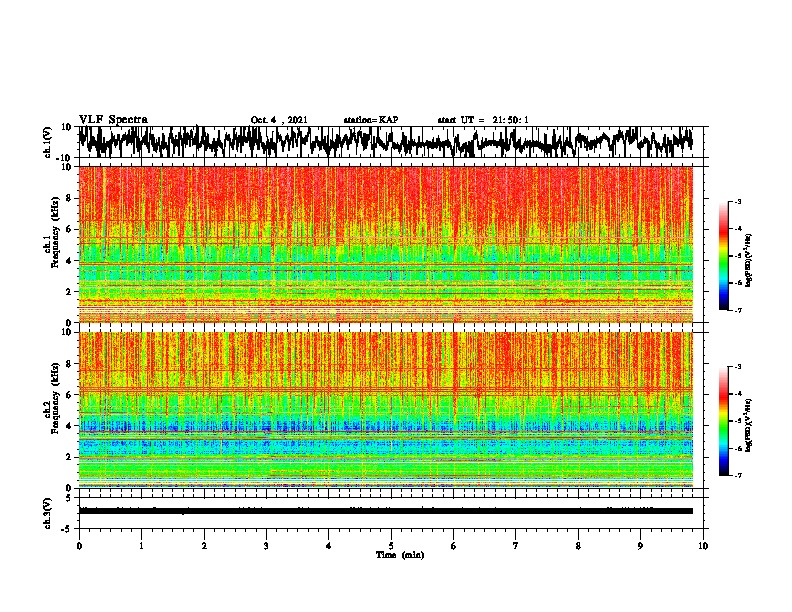Click the ch.3 black signal band

[385, 511]
